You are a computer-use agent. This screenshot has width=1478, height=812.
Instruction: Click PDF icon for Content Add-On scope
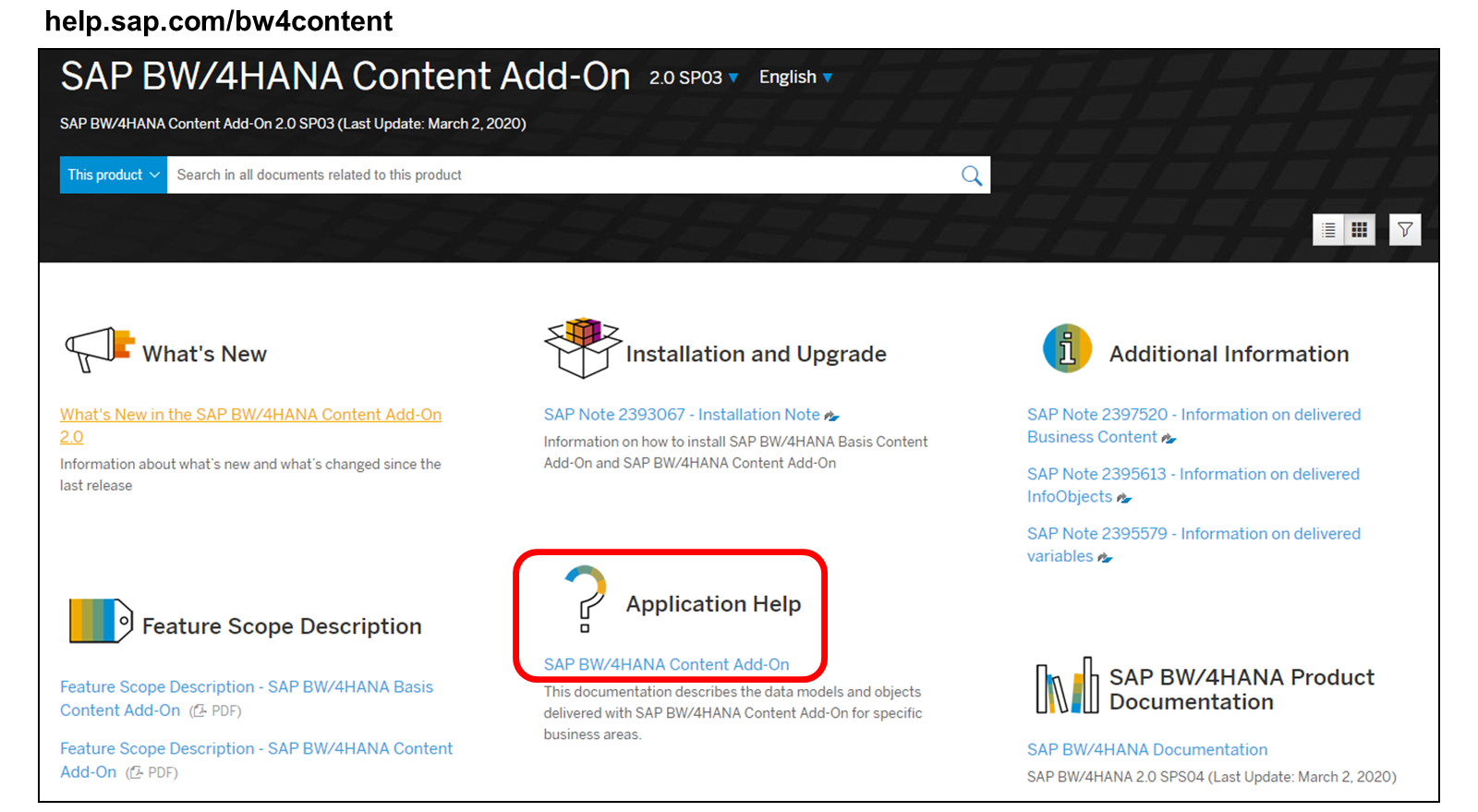(x=135, y=773)
